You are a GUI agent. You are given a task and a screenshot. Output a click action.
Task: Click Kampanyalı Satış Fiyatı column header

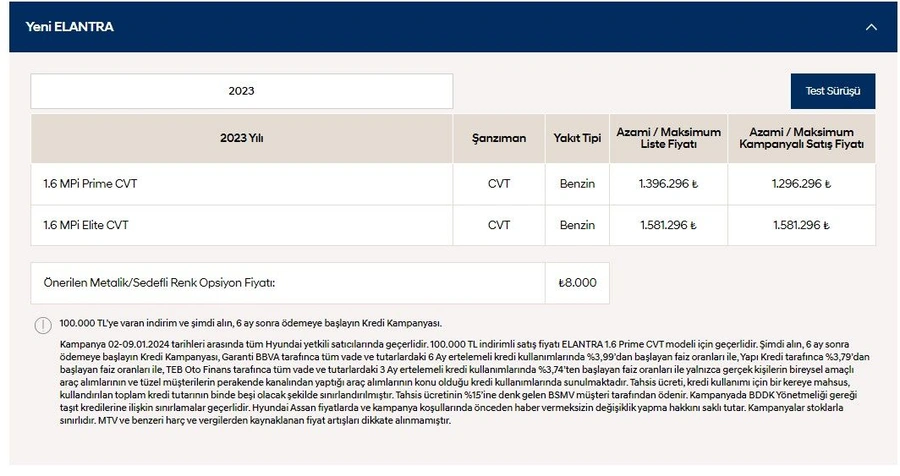(802, 138)
